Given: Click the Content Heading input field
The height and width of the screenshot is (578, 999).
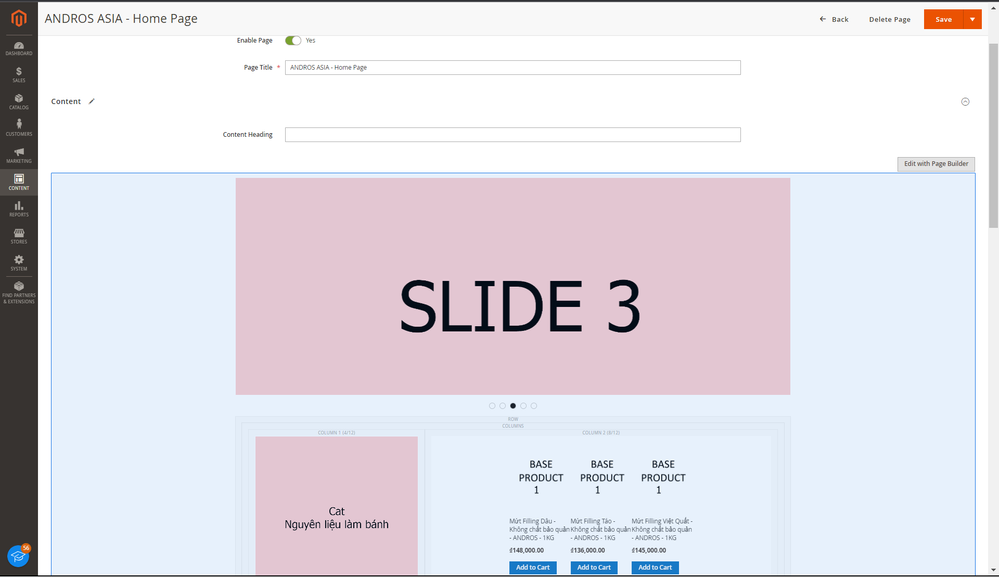Looking at the screenshot, I should pyautogui.click(x=512, y=135).
